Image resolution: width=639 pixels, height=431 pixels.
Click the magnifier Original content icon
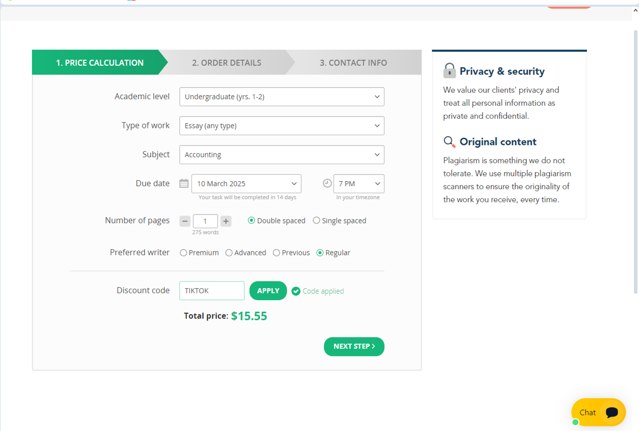pyautogui.click(x=450, y=142)
